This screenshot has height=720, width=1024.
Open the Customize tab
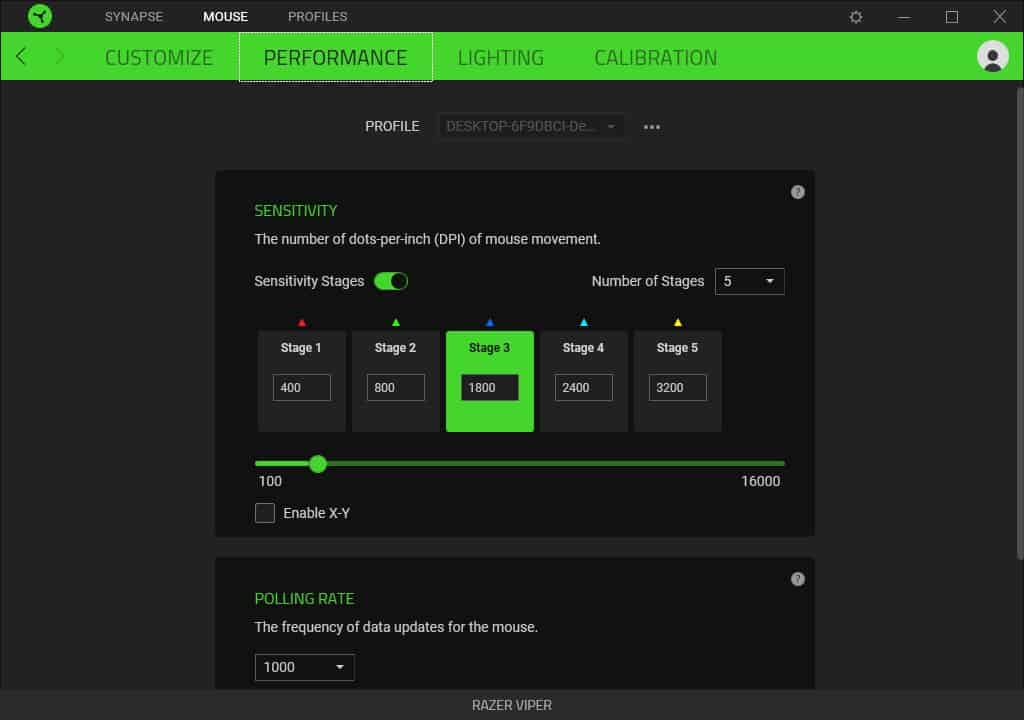coord(159,57)
